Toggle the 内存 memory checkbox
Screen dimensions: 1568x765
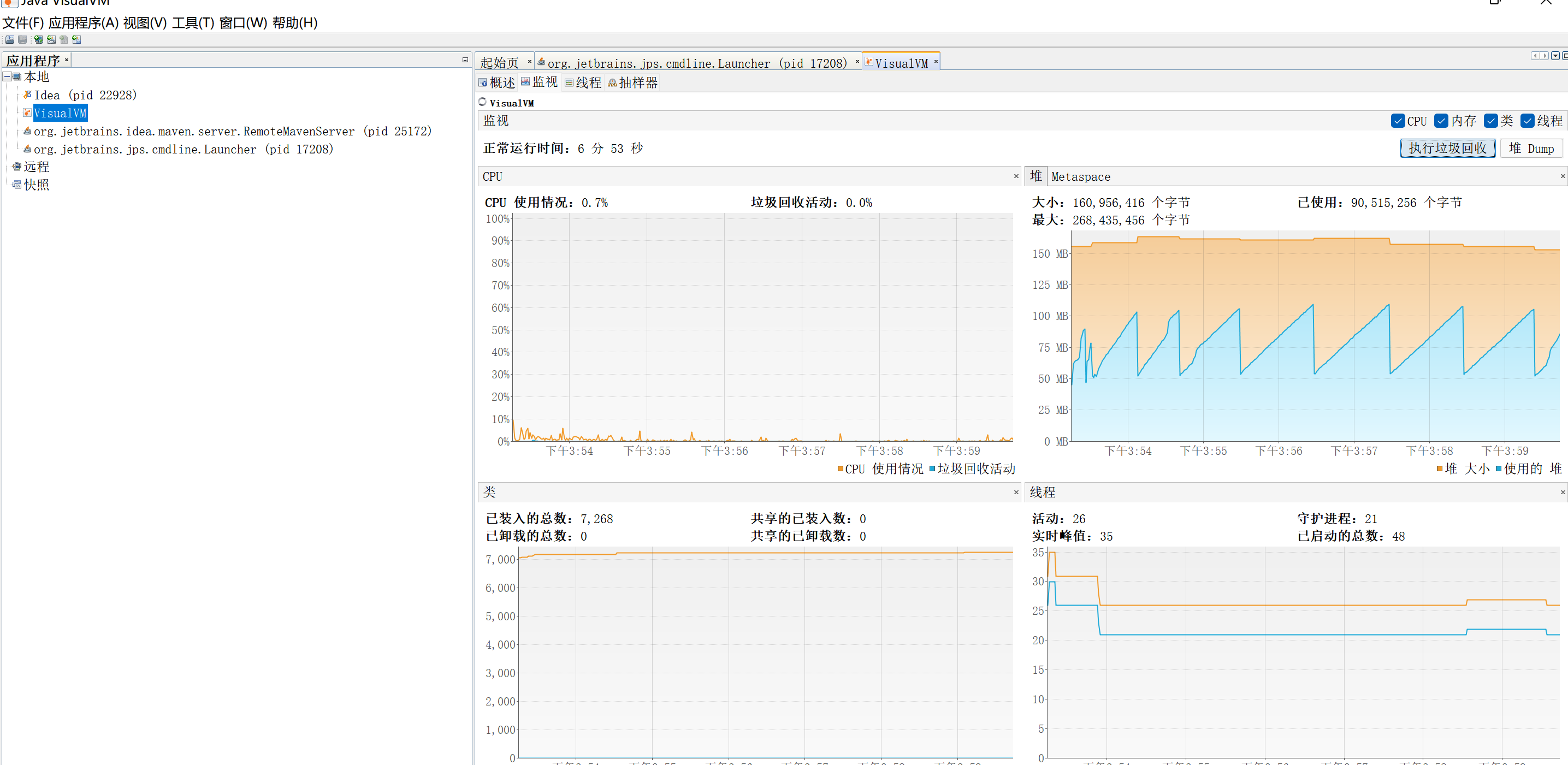pos(1441,121)
